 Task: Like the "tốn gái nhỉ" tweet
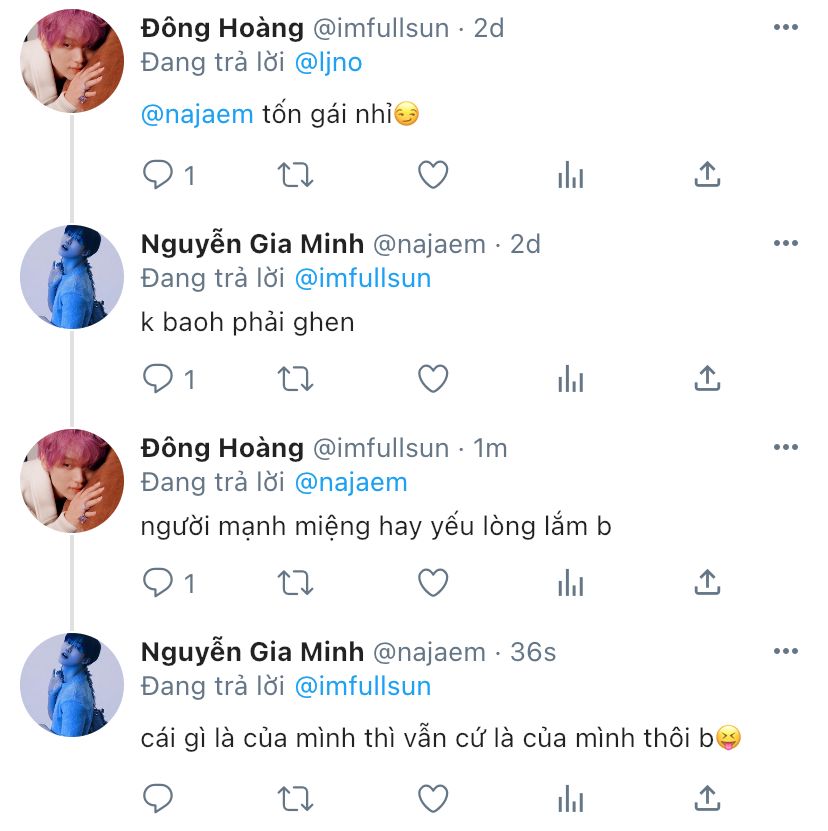tap(432, 176)
